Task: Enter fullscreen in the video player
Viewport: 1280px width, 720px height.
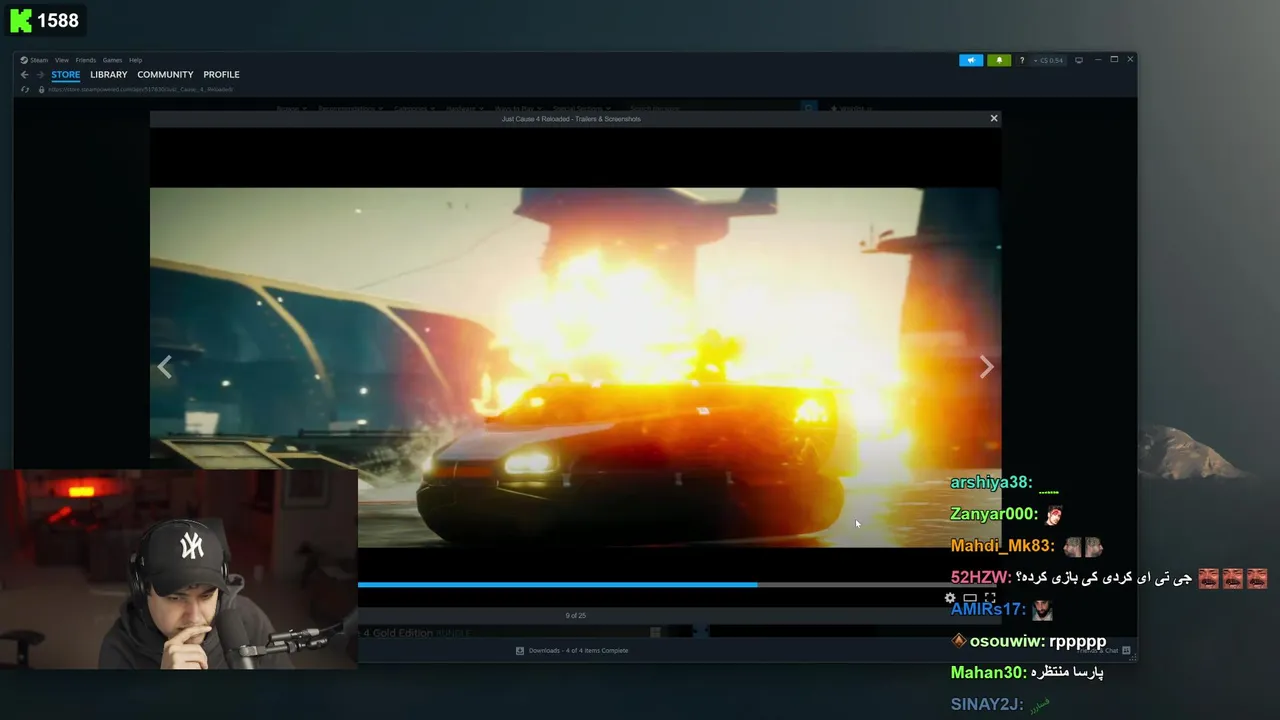Action: tap(990, 598)
